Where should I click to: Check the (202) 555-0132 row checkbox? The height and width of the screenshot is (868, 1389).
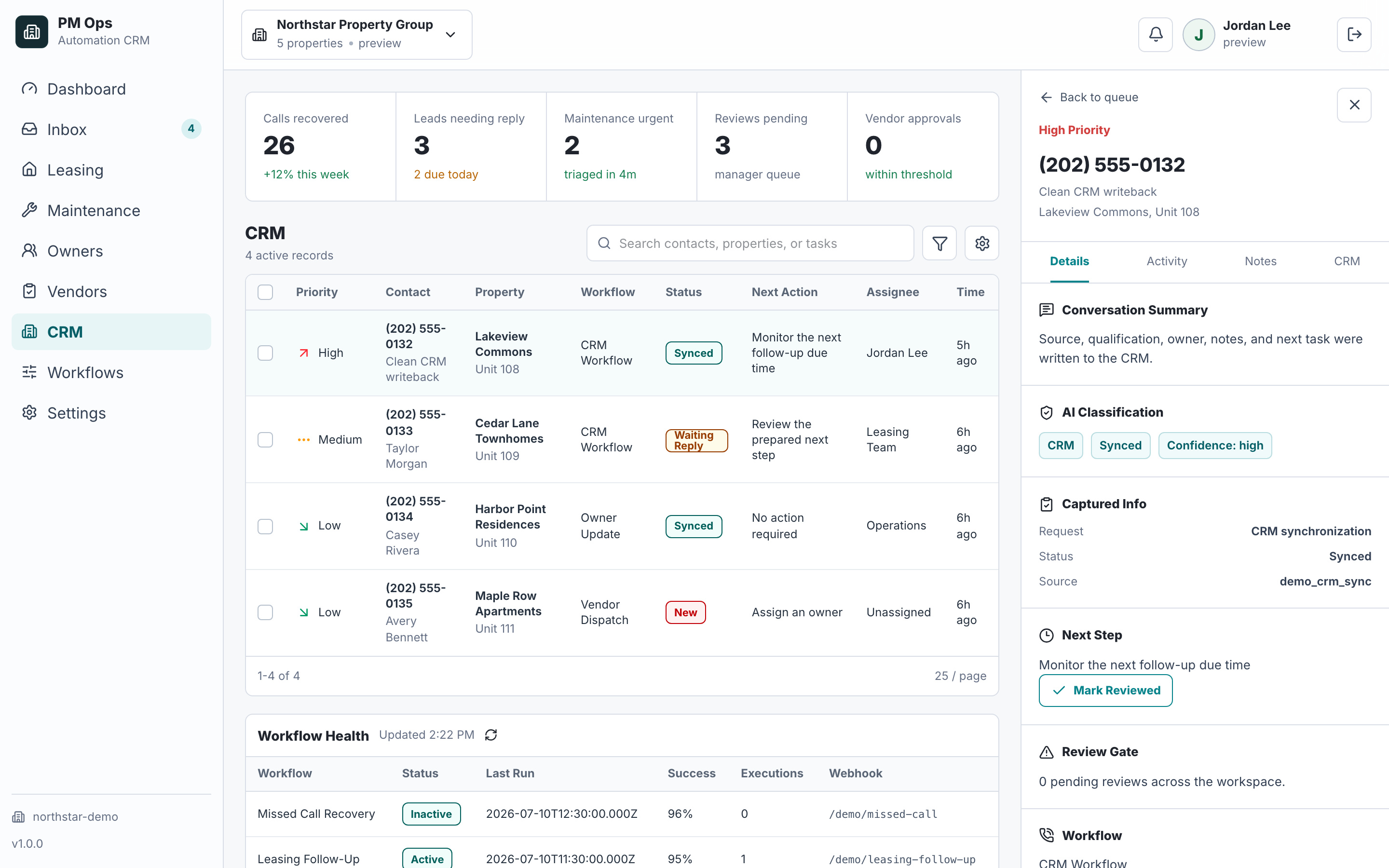click(x=265, y=353)
